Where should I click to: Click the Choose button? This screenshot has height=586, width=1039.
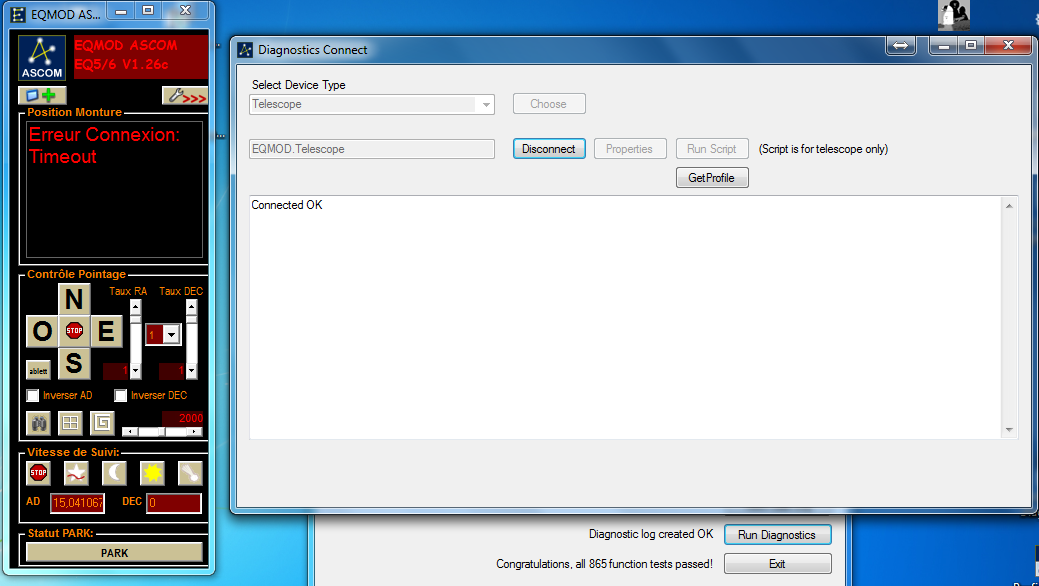(549, 104)
